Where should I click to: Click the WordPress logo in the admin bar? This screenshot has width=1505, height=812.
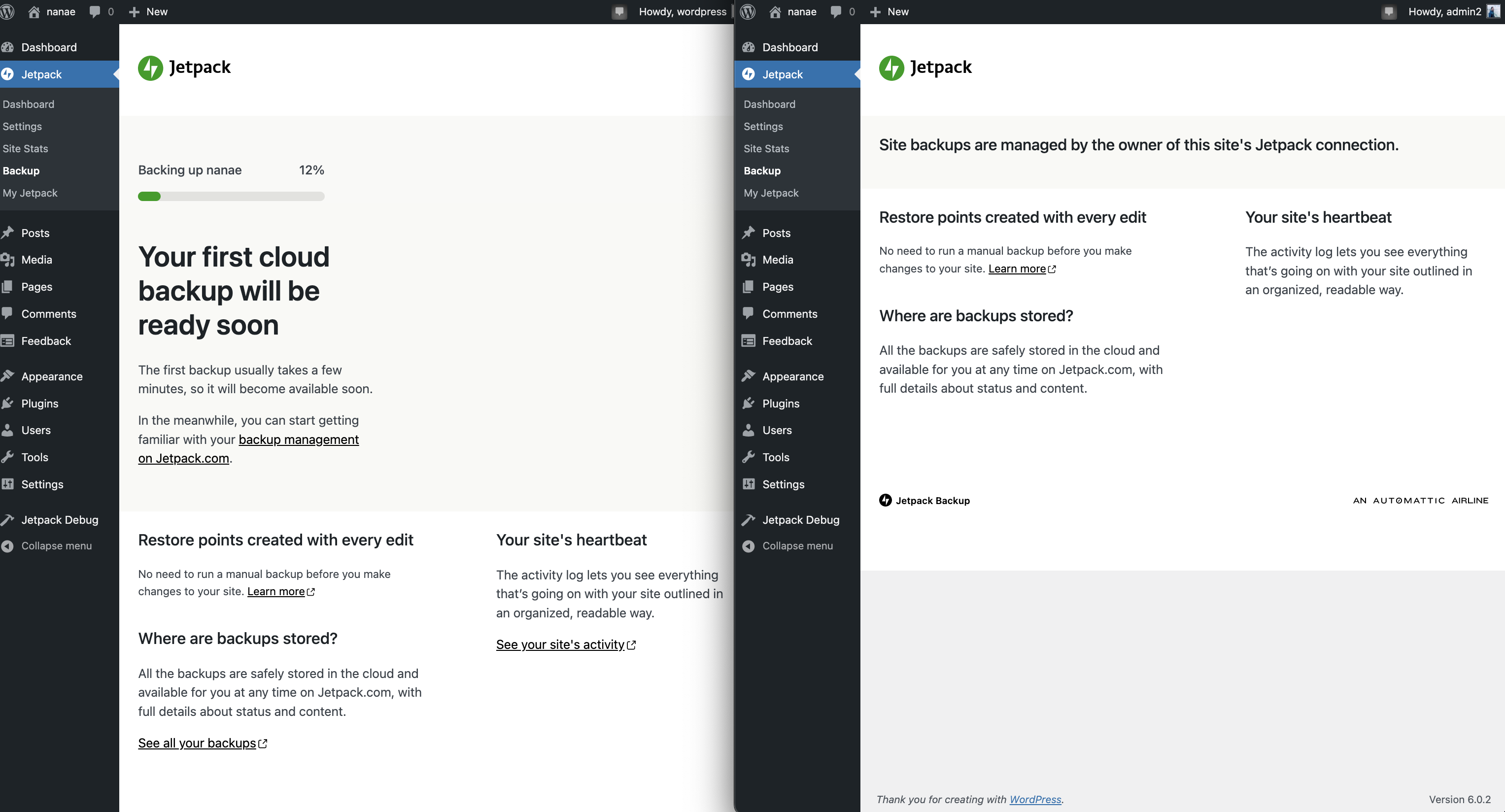[x=7, y=12]
